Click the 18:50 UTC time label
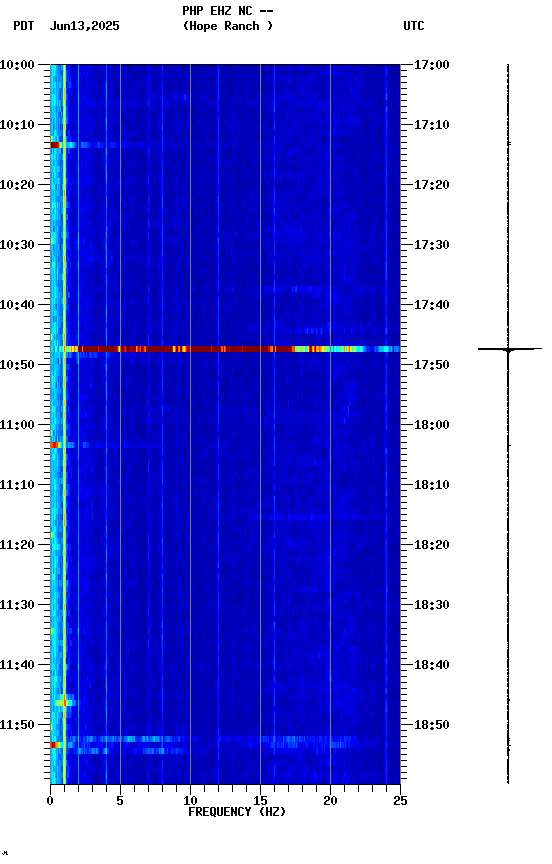Image resolution: width=552 pixels, height=864 pixels. click(x=432, y=725)
